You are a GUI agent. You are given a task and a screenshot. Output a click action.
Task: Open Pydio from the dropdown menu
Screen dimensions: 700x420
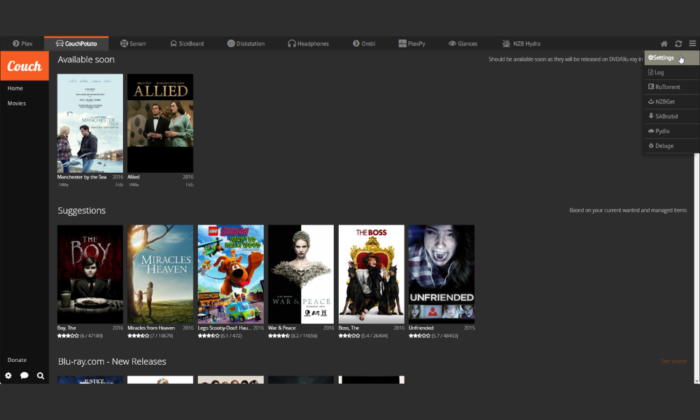point(671,131)
